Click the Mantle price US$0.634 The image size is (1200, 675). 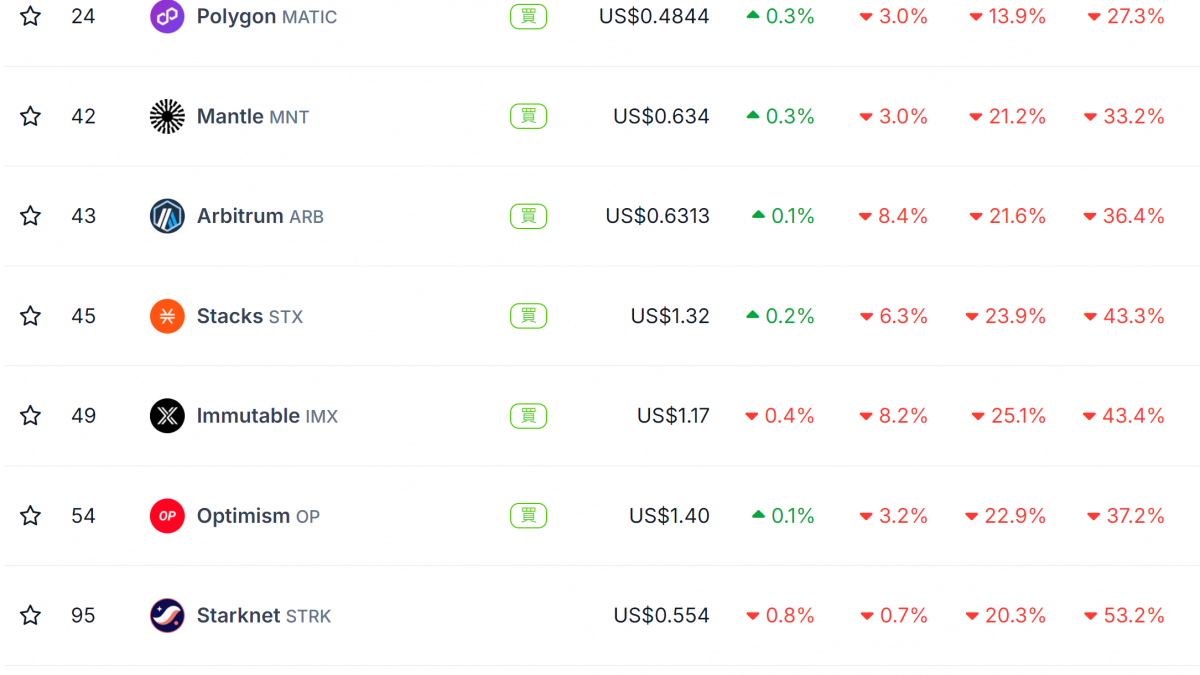pos(661,116)
